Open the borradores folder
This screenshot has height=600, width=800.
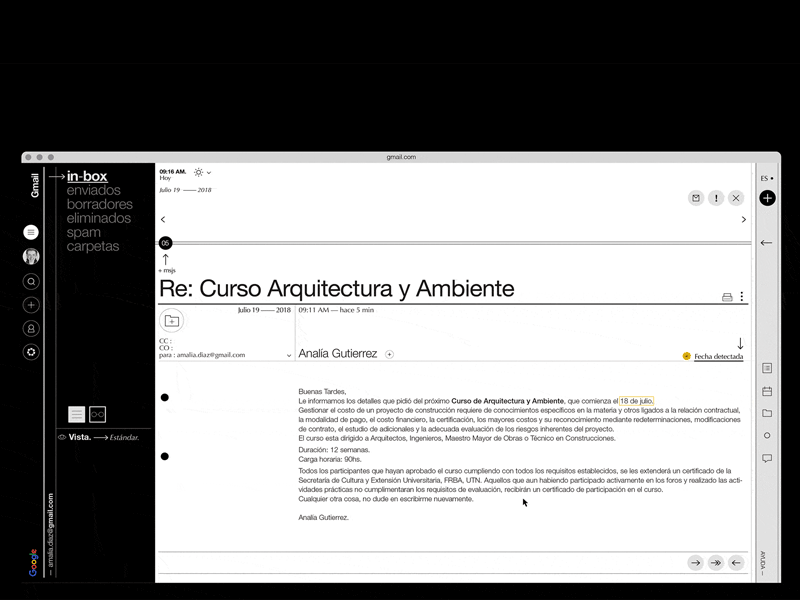(x=99, y=204)
